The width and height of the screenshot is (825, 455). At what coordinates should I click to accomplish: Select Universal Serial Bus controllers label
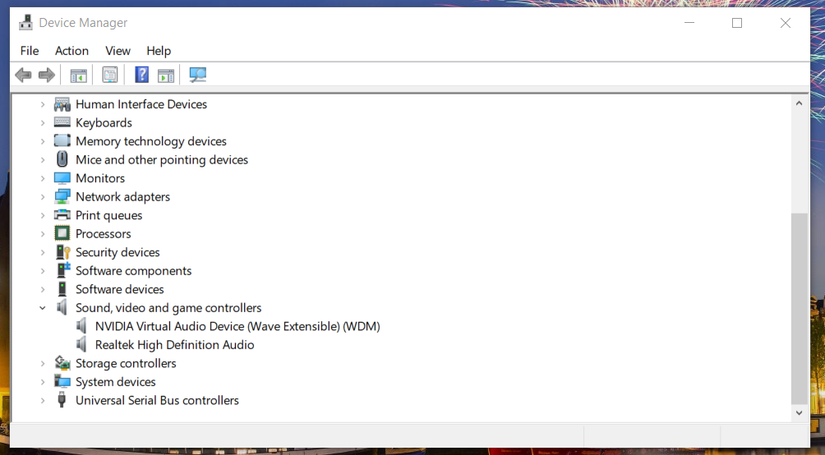click(x=157, y=400)
